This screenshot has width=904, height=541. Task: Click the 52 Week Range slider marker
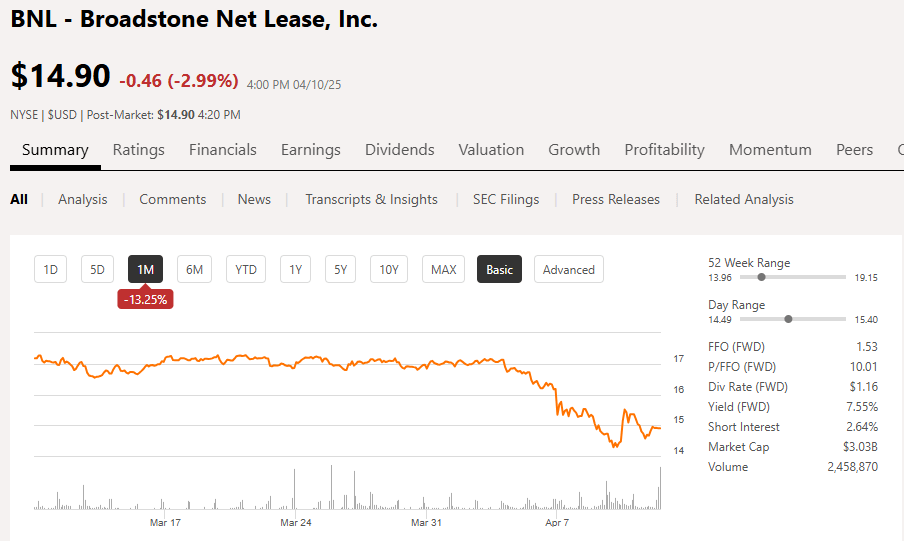tap(762, 277)
